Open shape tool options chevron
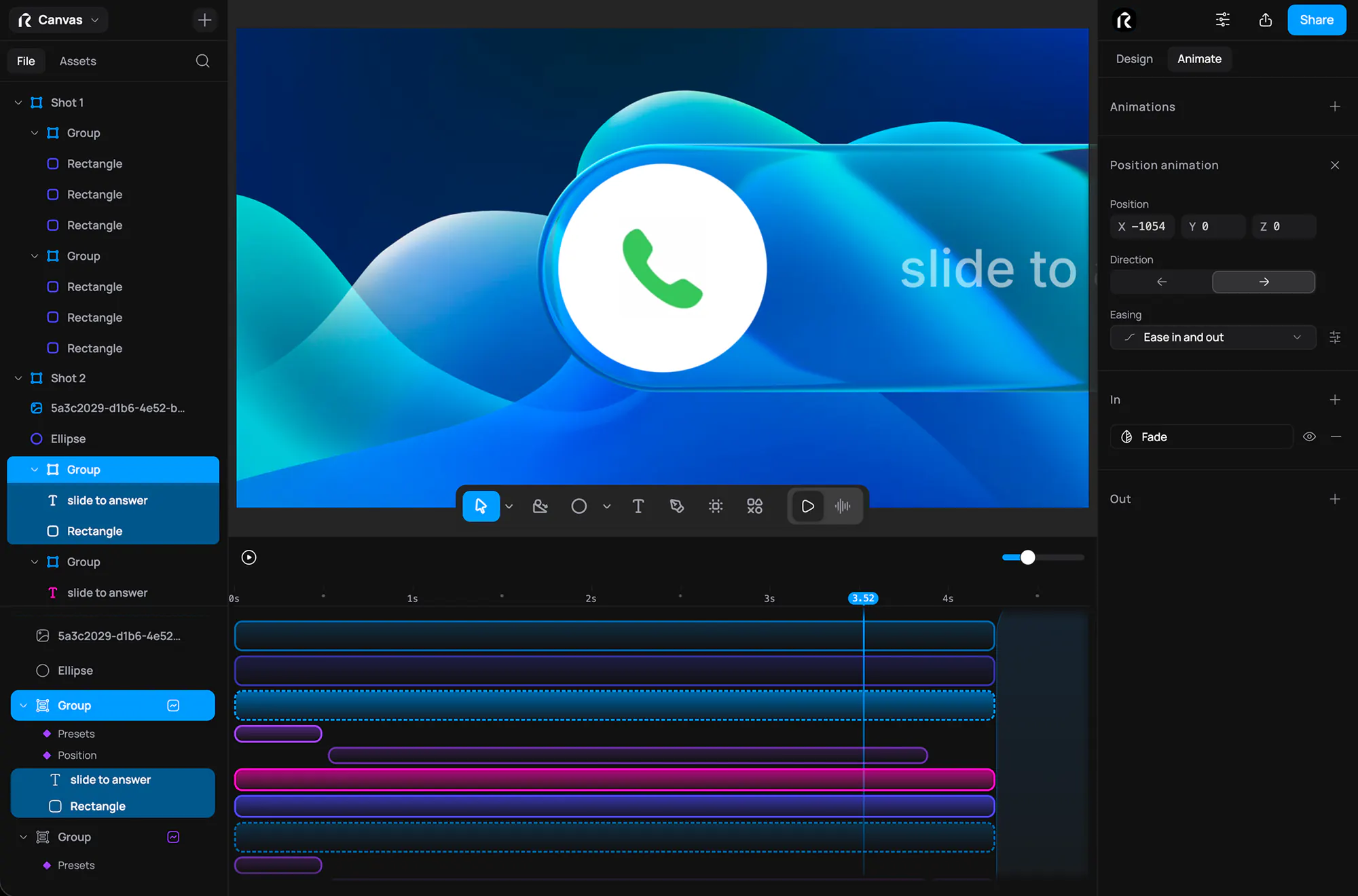Viewport: 1358px width, 896px height. (607, 506)
